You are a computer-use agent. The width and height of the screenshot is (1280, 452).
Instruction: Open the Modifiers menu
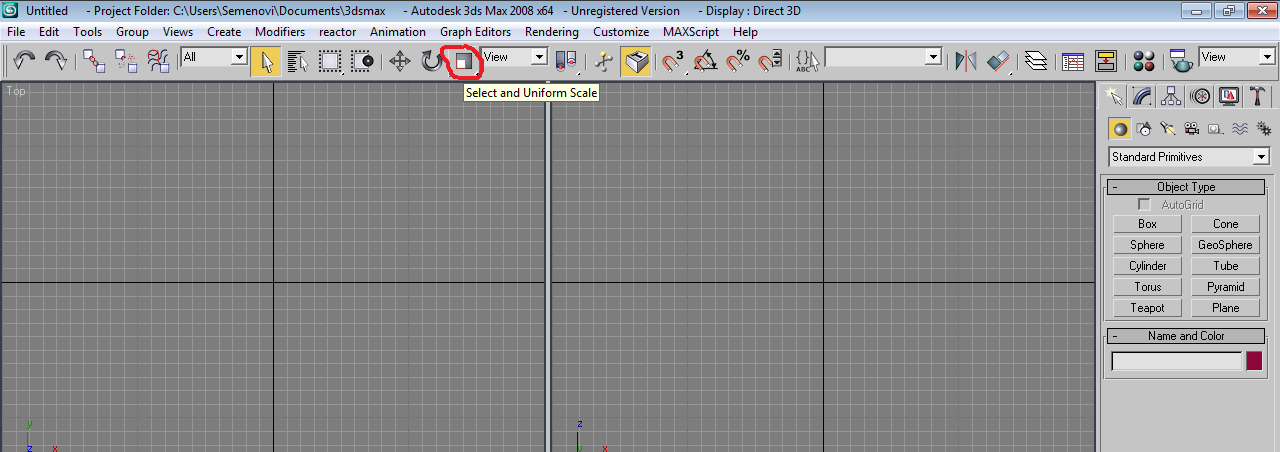pyautogui.click(x=280, y=32)
